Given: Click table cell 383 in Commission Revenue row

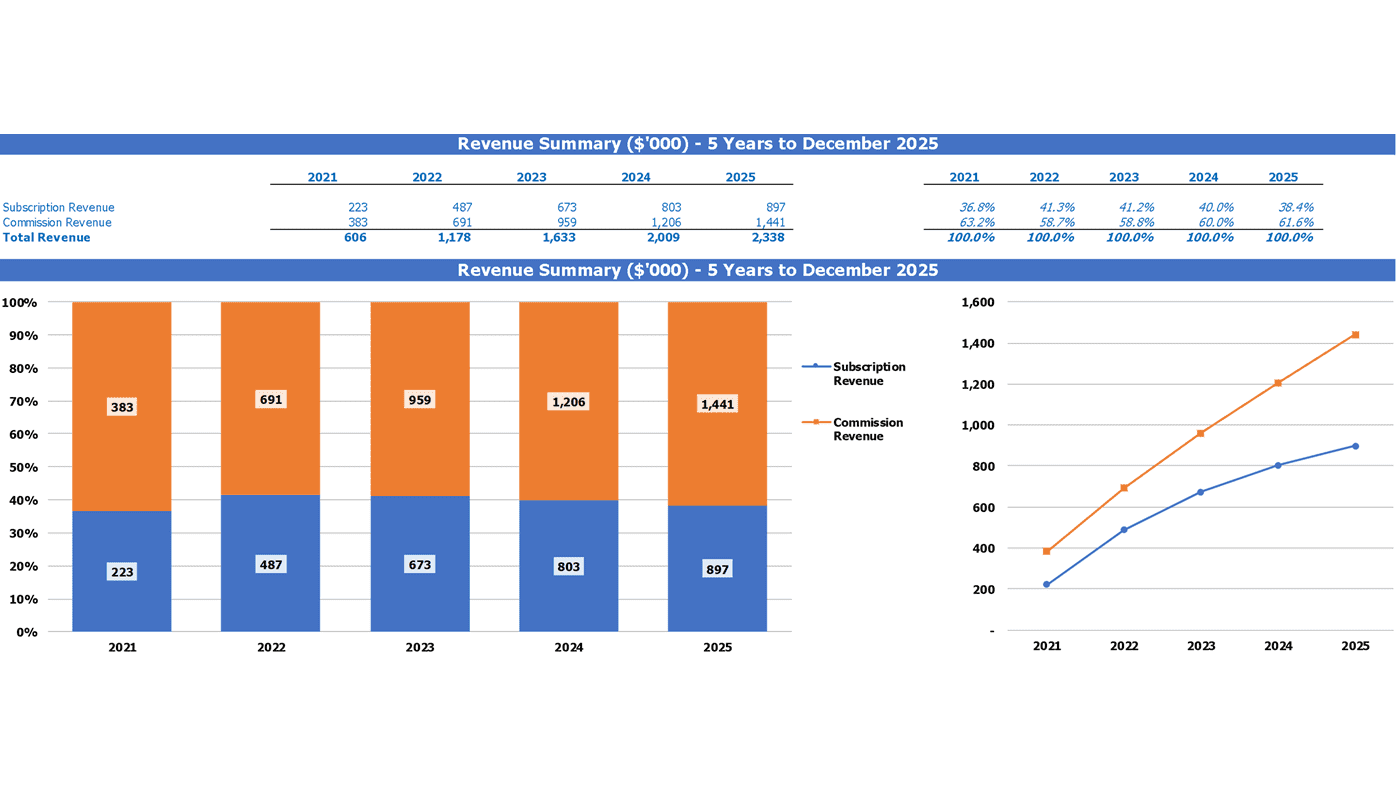Looking at the screenshot, I should [x=358, y=222].
